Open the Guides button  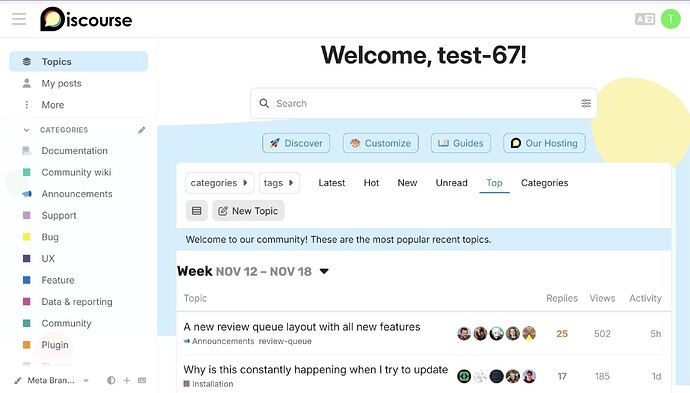point(461,143)
